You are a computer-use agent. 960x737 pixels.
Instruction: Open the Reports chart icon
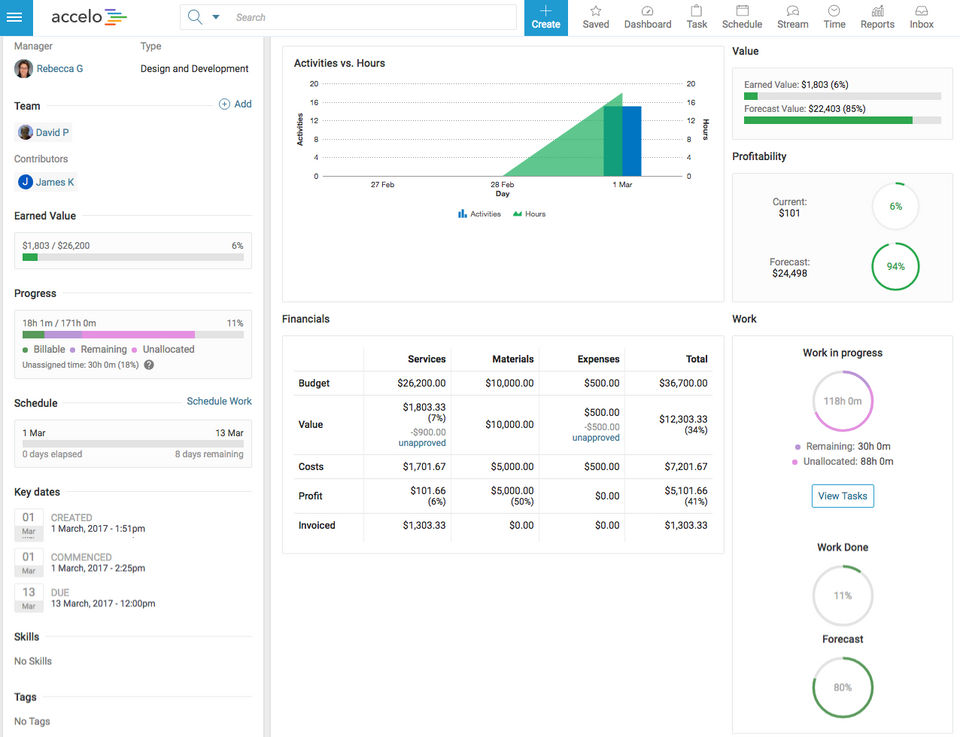tap(877, 17)
